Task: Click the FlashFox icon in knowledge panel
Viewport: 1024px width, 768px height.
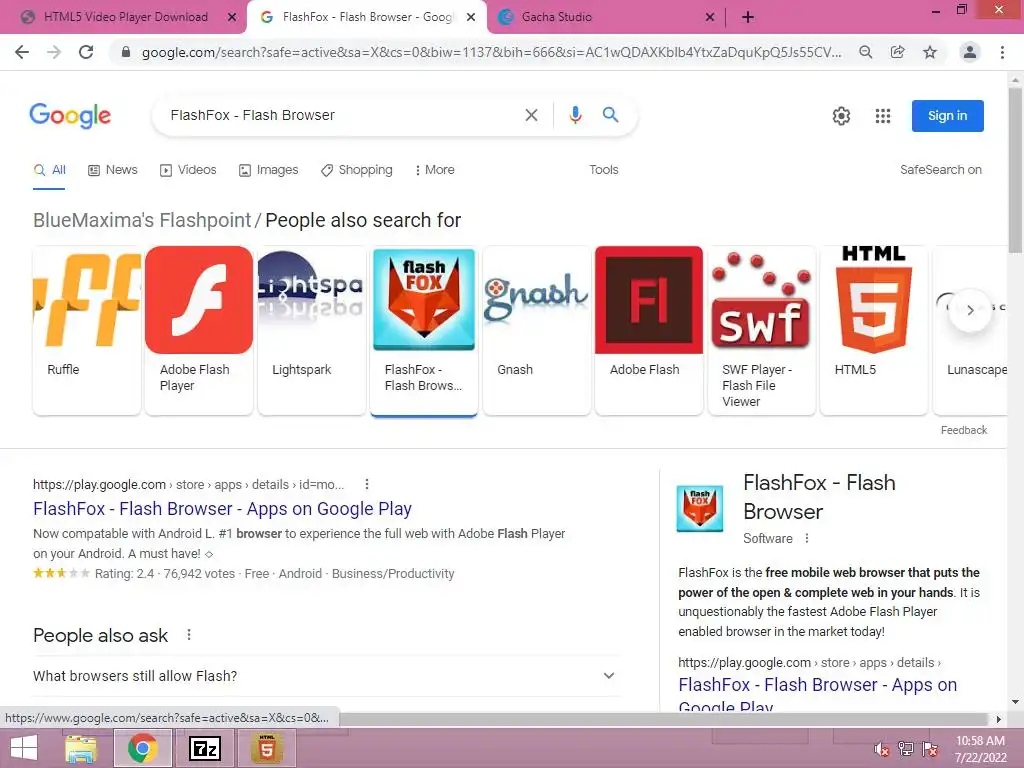Action: [700, 508]
